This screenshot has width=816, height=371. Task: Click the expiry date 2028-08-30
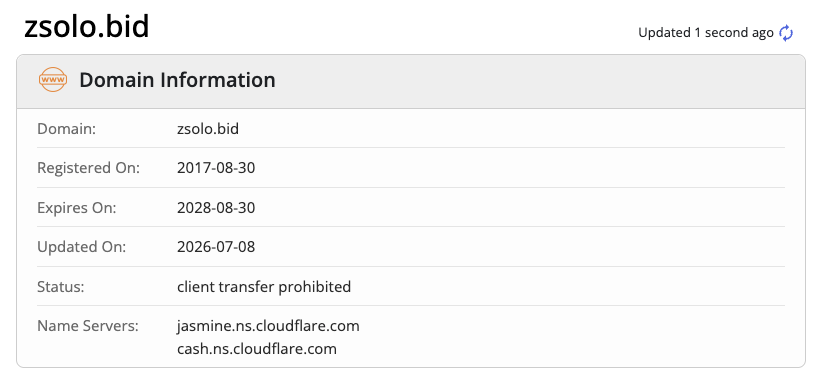point(216,208)
